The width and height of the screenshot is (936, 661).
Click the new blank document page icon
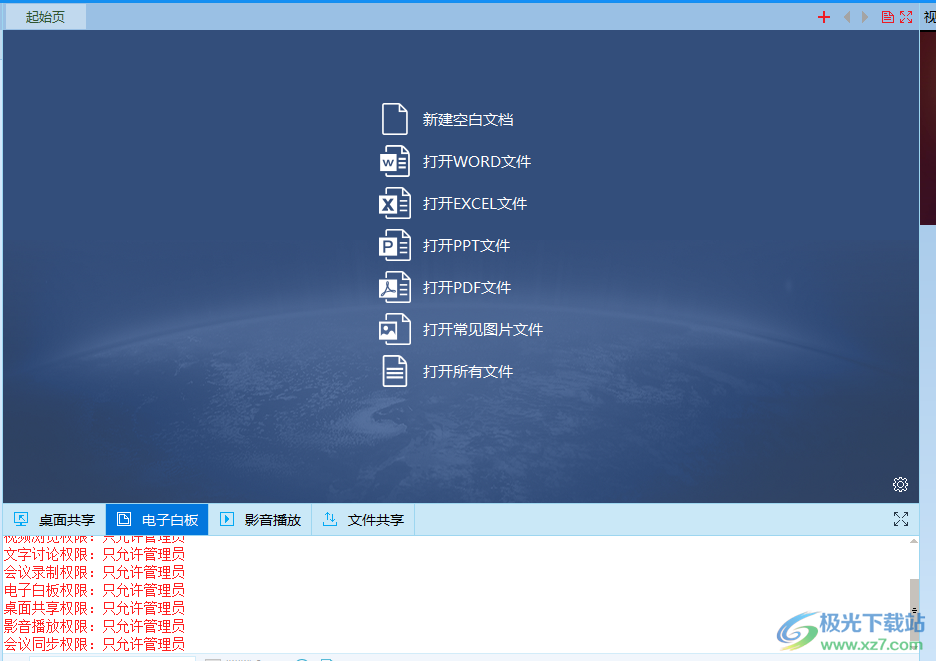(395, 118)
